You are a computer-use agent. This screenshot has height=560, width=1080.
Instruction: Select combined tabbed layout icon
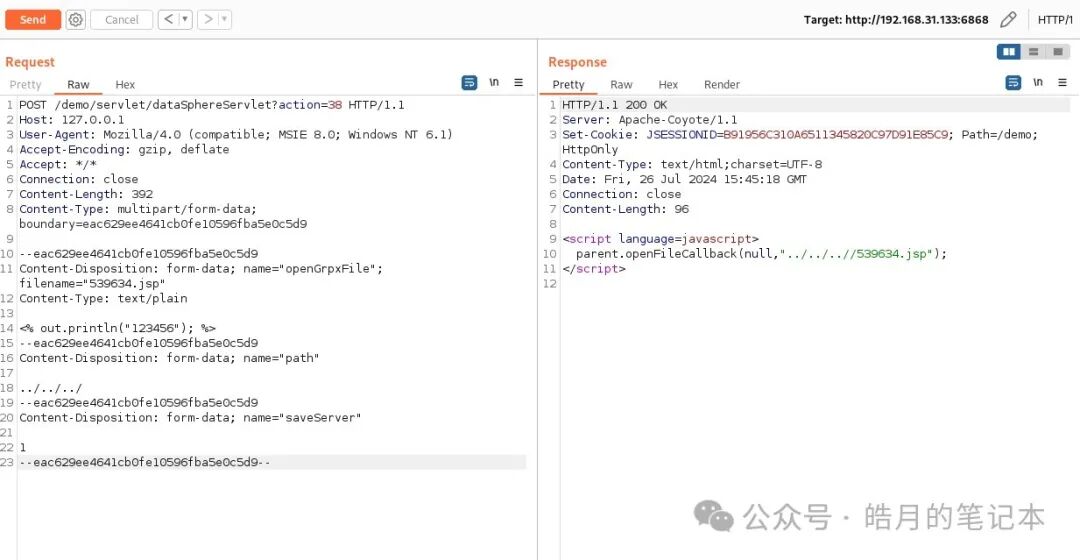coord(1057,52)
